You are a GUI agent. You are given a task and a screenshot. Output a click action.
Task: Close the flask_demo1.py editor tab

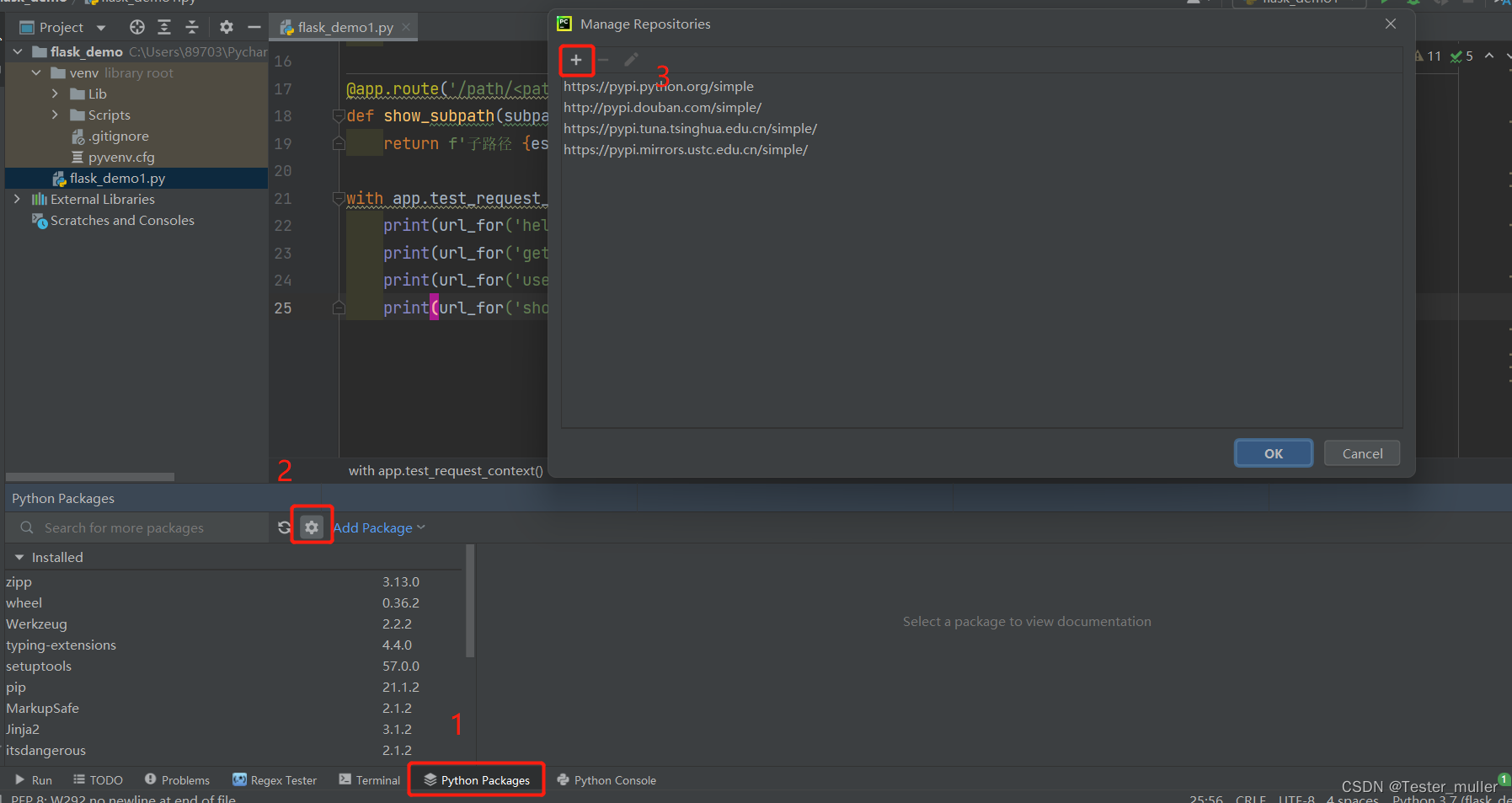coord(406,27)
